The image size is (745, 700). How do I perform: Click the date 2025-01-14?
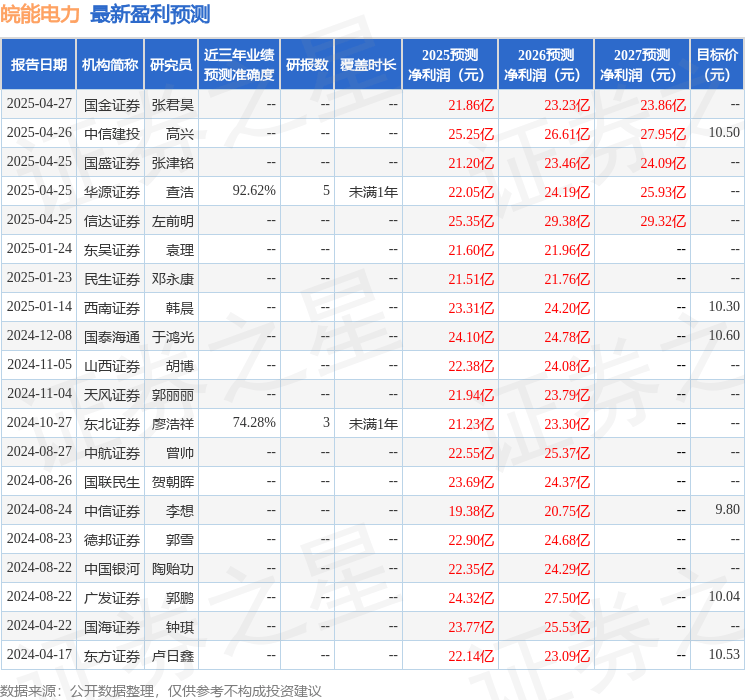[x=39, y=307]
